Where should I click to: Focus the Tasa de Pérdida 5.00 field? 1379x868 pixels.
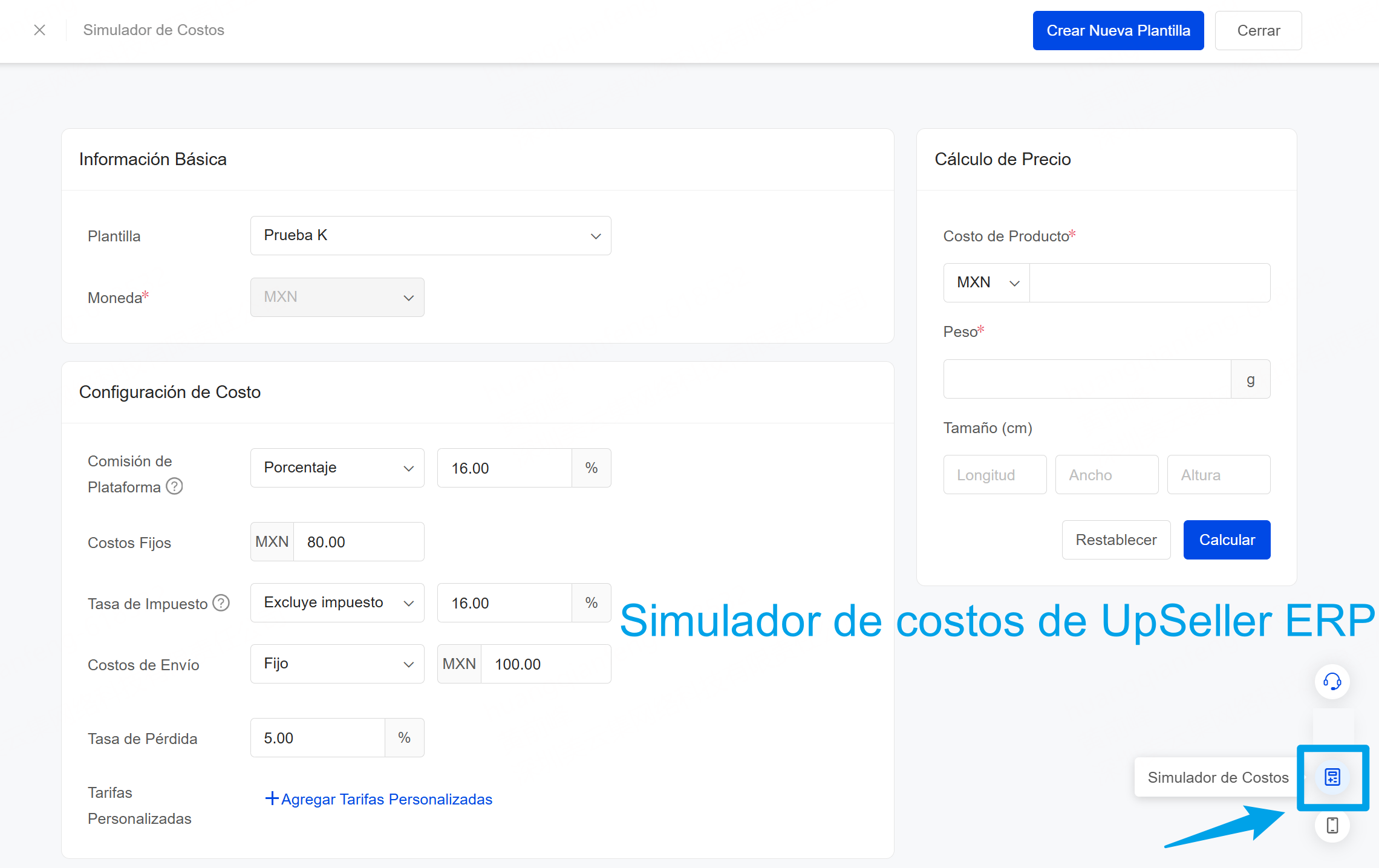click(318, 737)
